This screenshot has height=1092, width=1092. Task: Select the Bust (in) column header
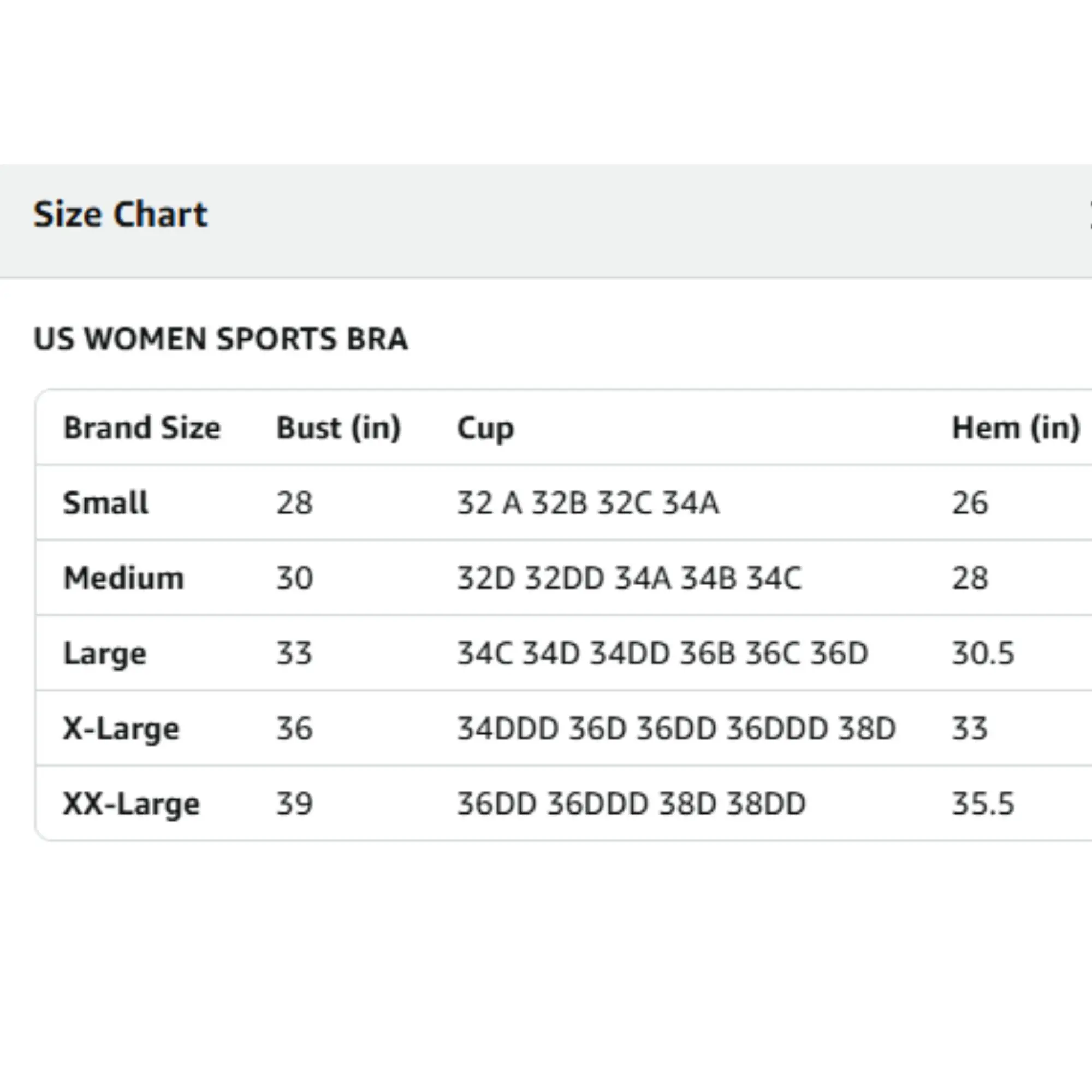(x=339, y=428)
